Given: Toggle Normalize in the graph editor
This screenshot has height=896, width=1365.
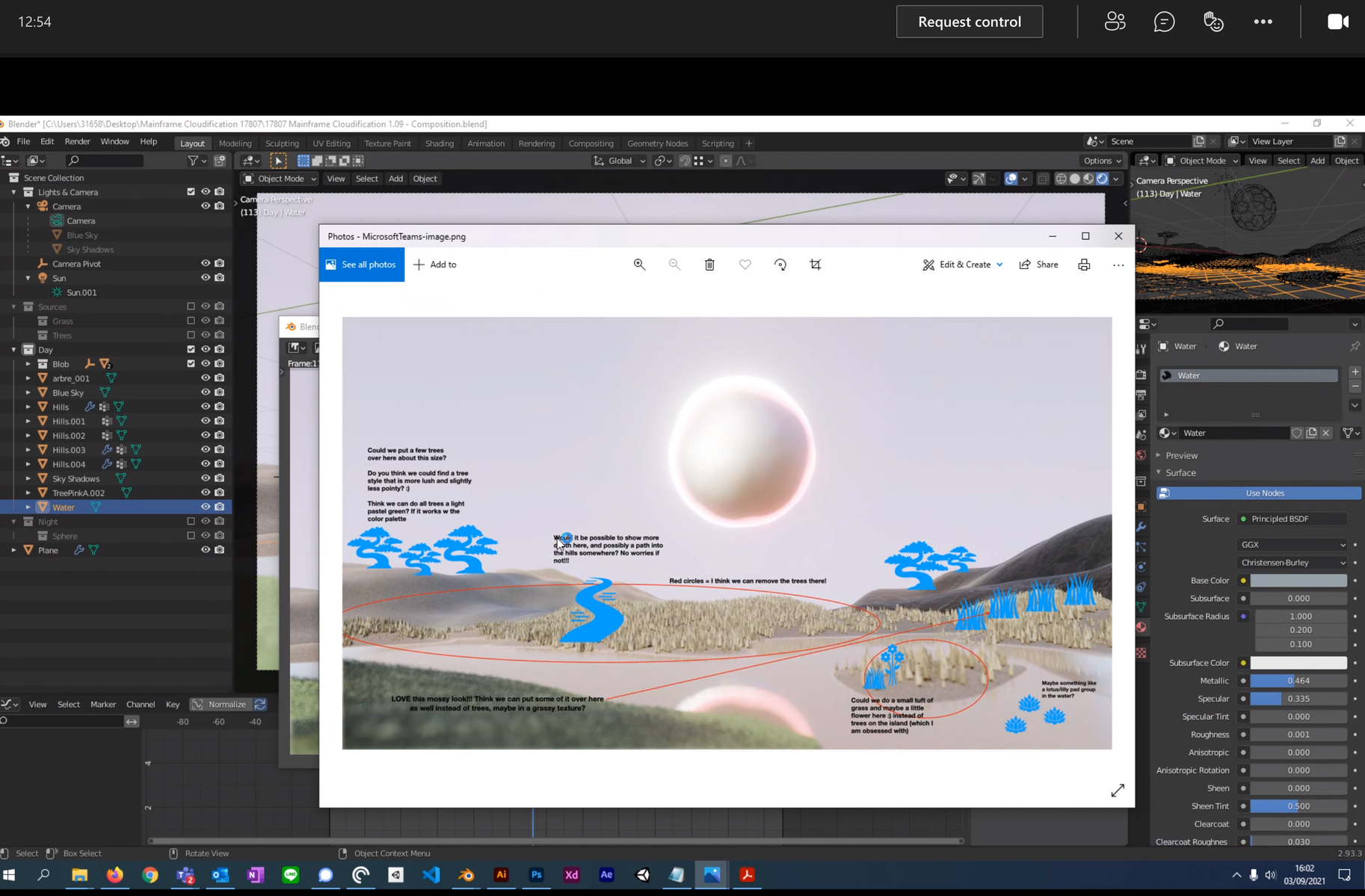Looking at the screenshot, I should (x=221, y=704).
